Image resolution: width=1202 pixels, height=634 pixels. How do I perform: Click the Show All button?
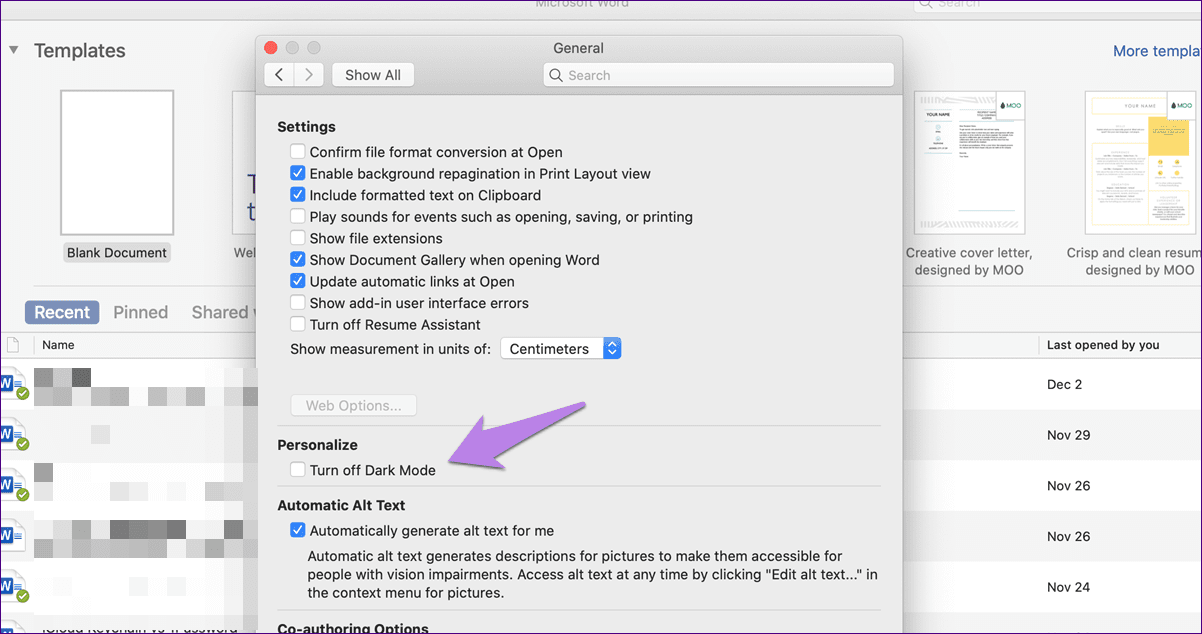373,75
